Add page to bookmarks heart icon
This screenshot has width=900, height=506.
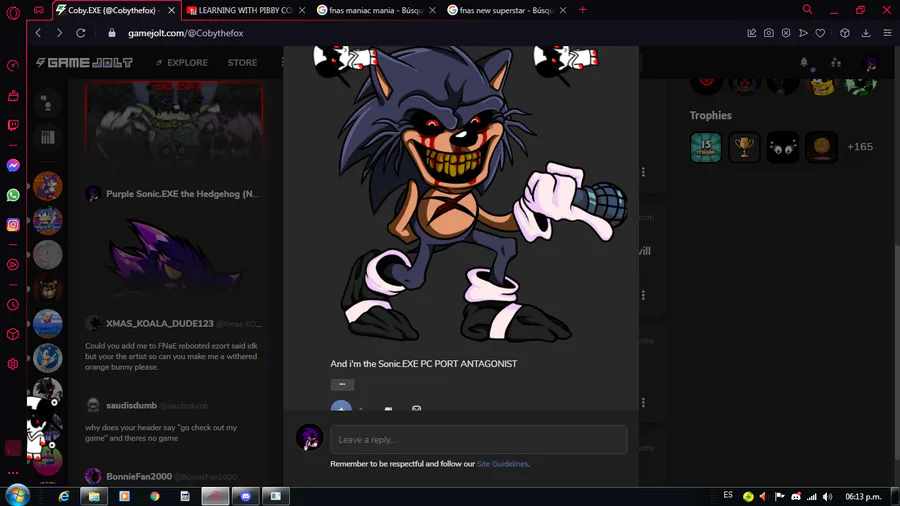pyautogui.click(x=820, y=33)
